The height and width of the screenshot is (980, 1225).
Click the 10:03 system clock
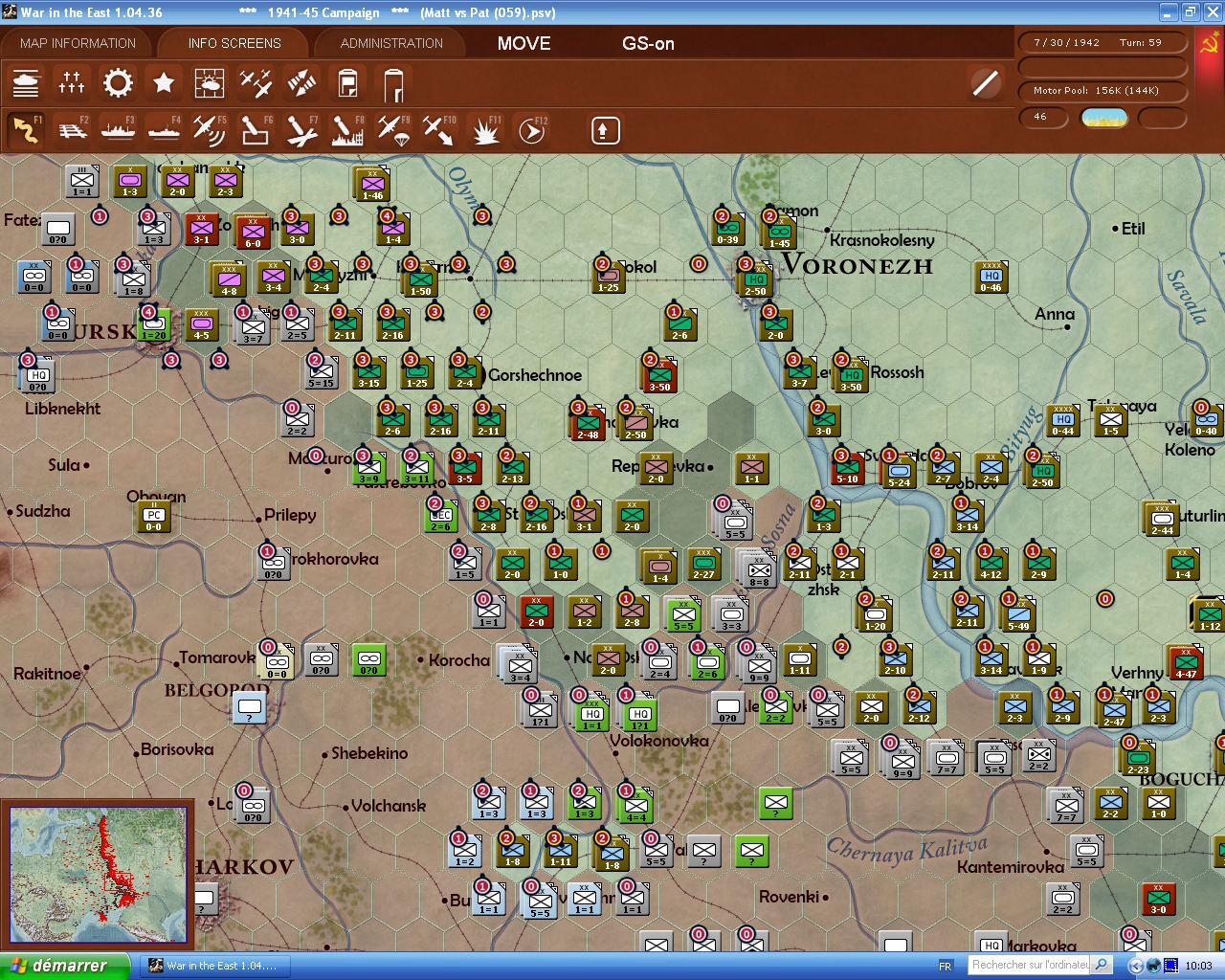[x=1198, y=966]
